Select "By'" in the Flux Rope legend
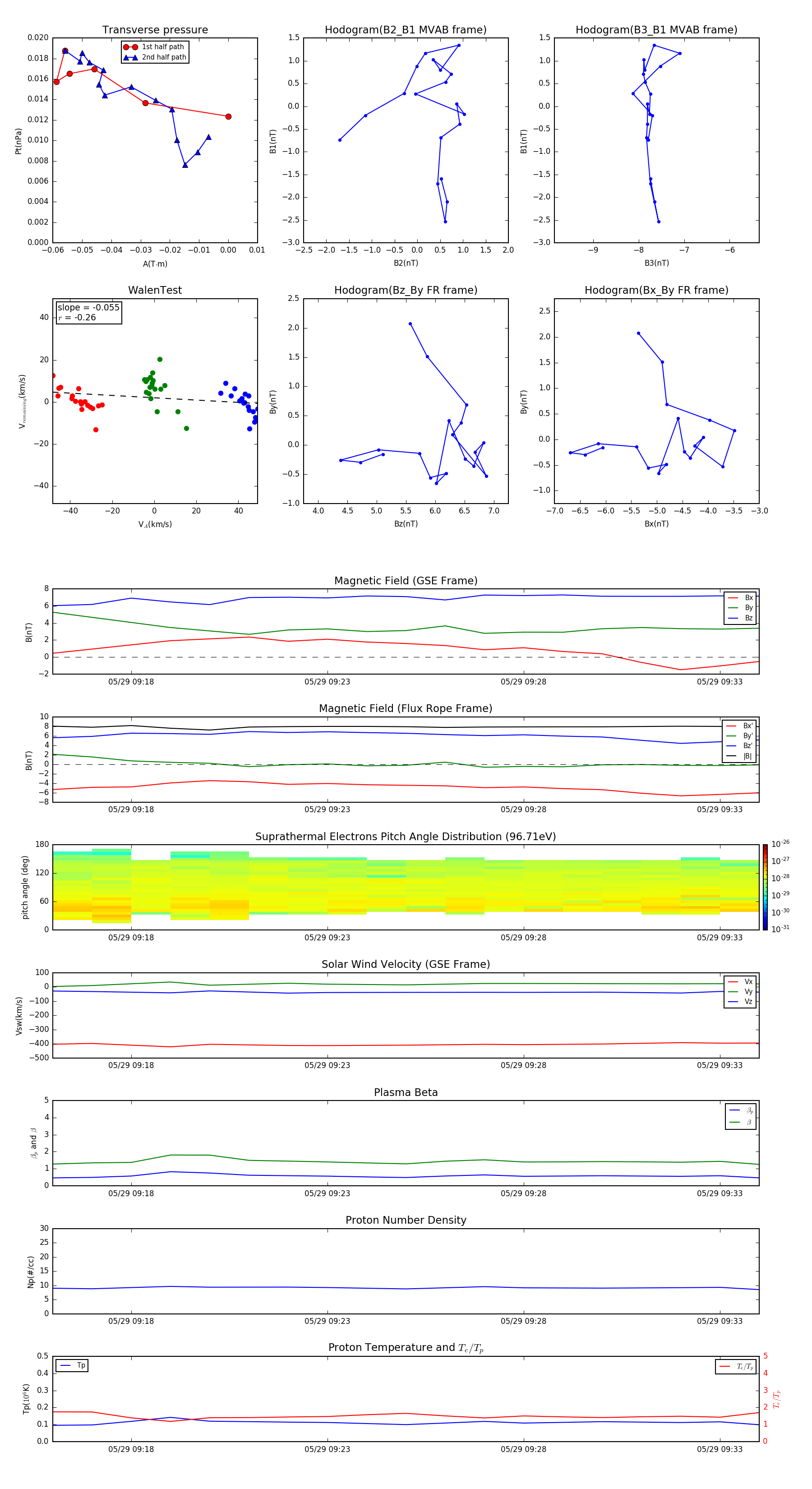812x1489 pixels. [739, 736]
